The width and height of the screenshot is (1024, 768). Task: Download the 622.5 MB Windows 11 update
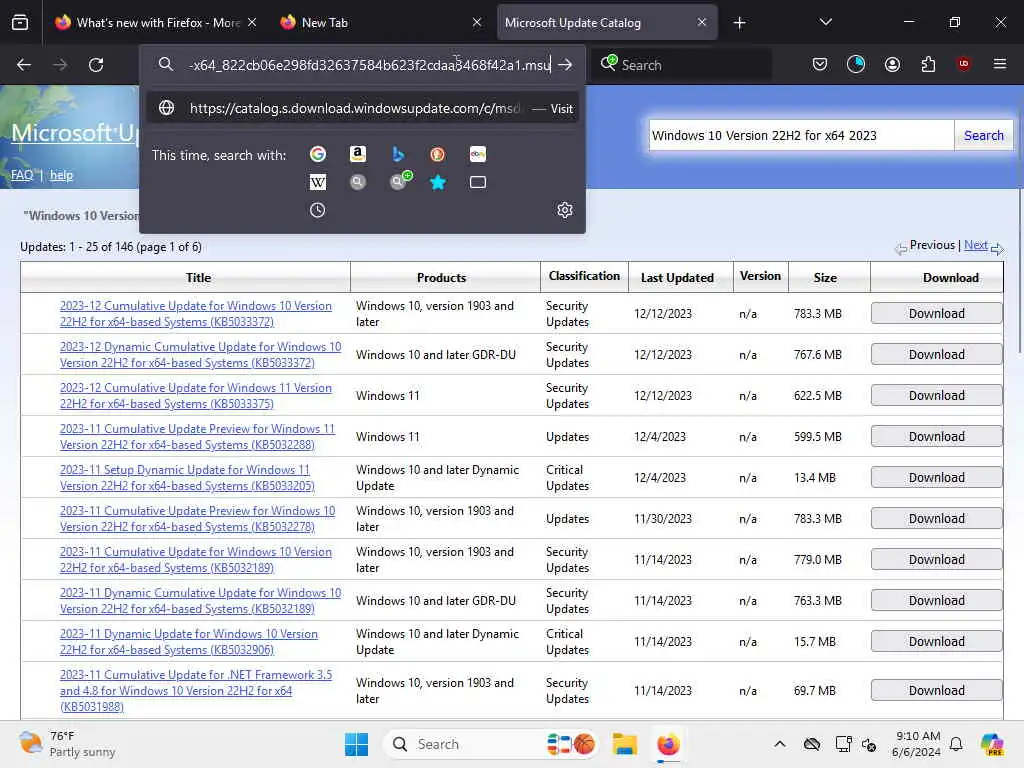coord(936,396)
